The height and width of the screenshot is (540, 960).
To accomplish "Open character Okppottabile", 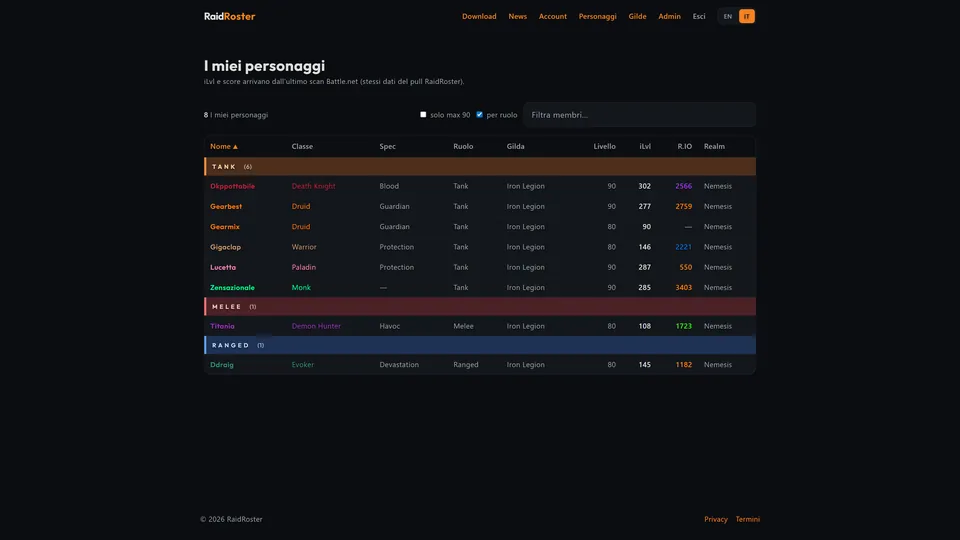I will [232, 186].
